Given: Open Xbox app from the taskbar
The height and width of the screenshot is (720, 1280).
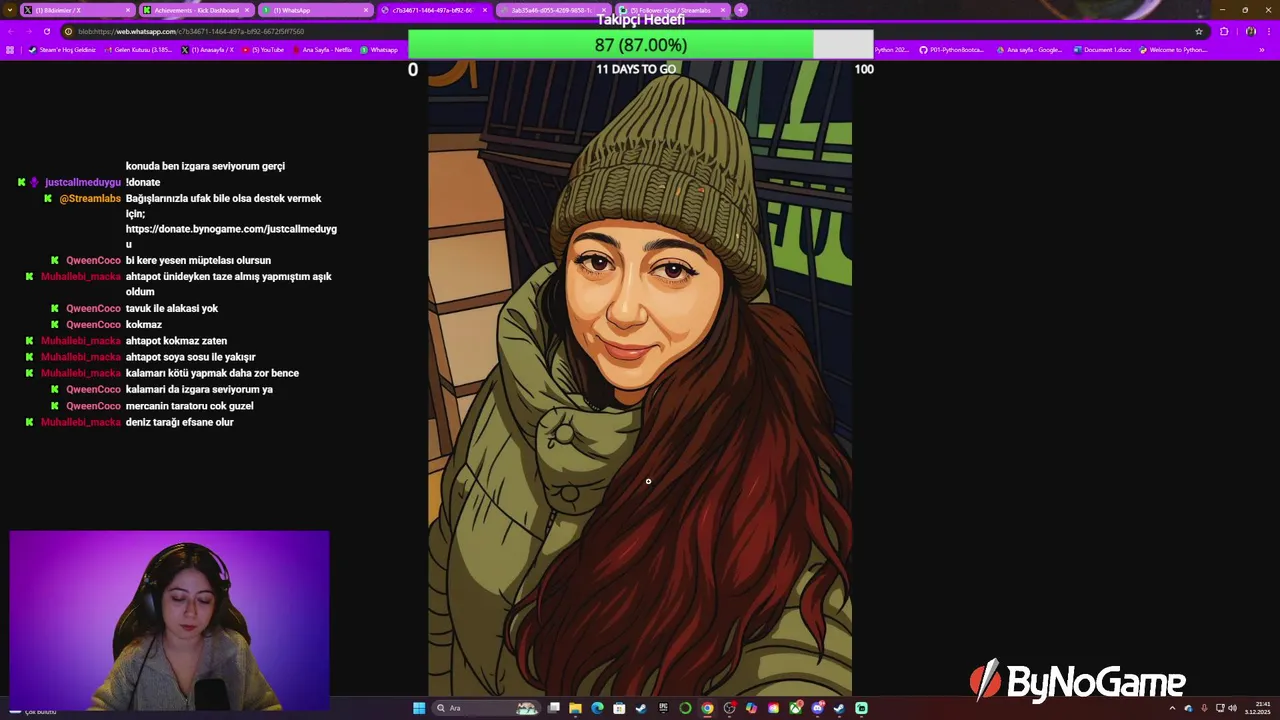Looking at the screenshot, I should pyautogui.click(x=795, y=708).
